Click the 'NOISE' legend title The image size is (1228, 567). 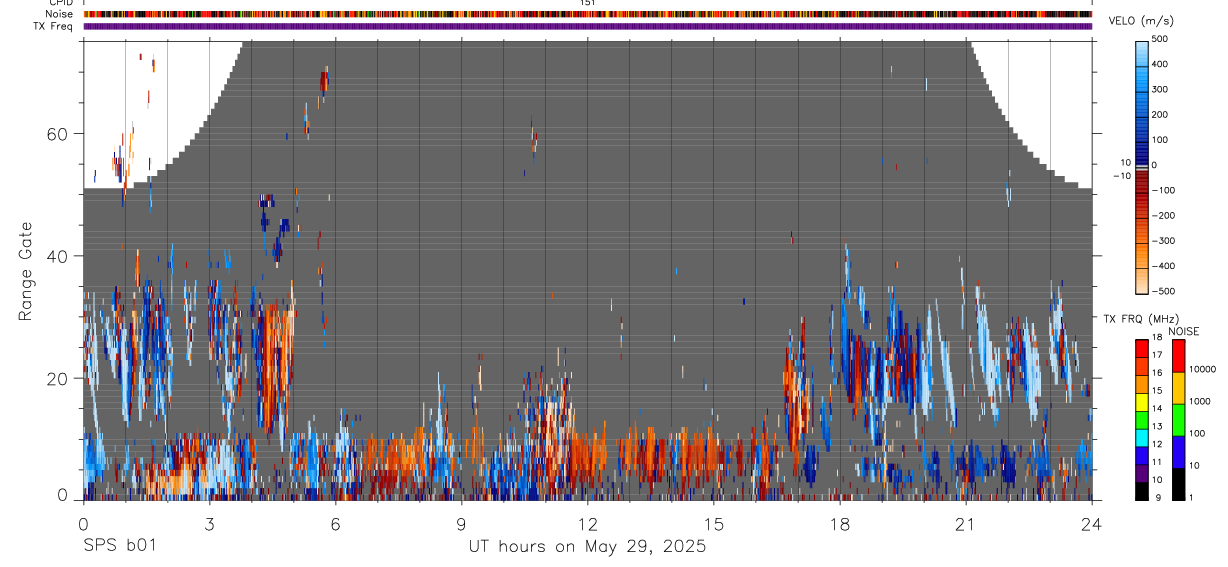(1183, 331)
